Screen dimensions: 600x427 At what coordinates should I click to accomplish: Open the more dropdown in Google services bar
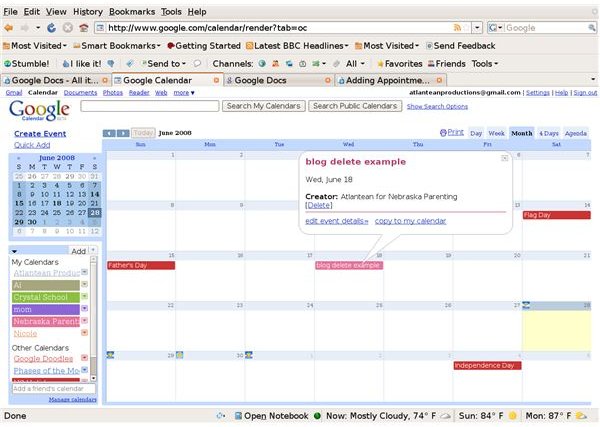tap(184, 93)
